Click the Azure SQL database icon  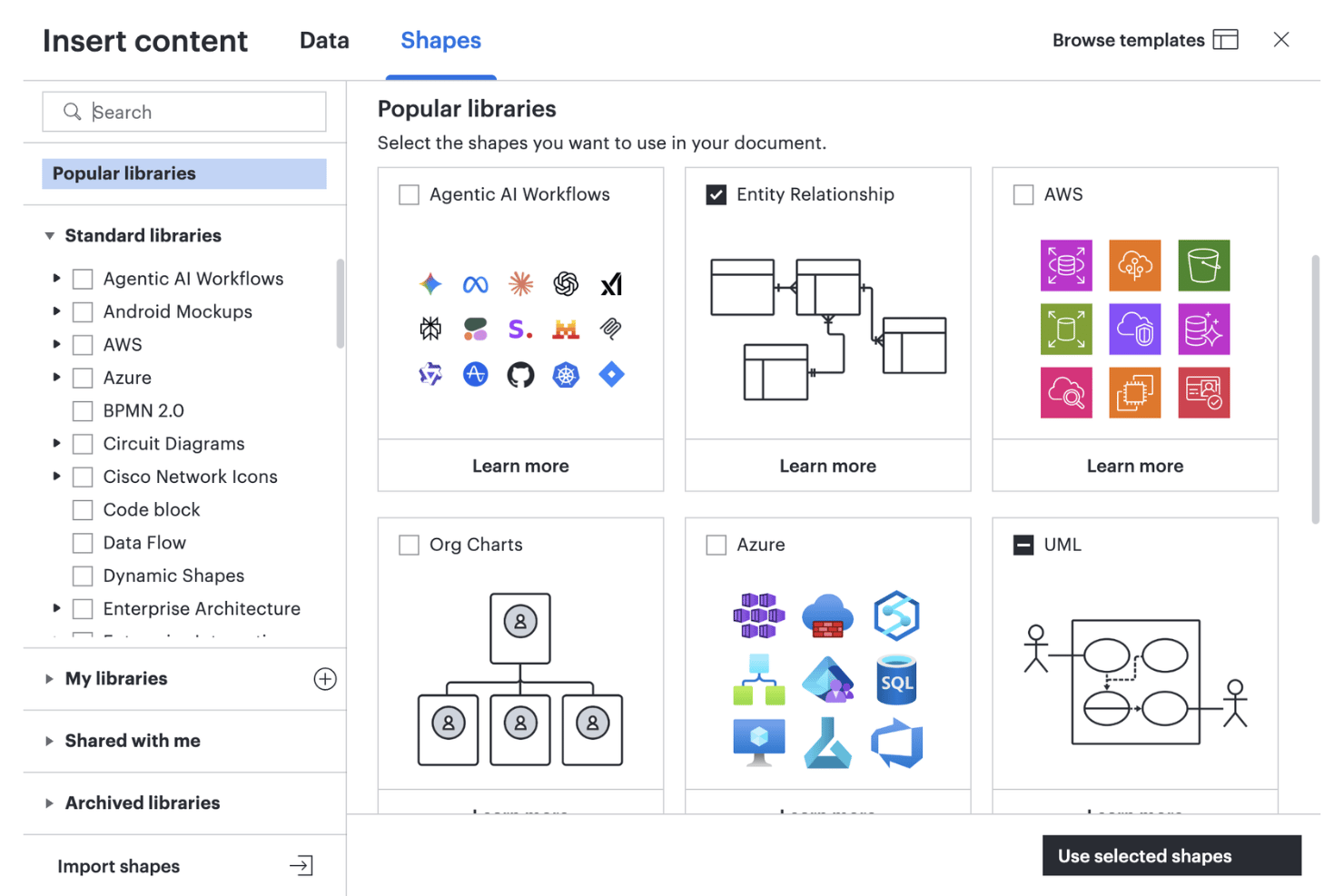point(896,680)
